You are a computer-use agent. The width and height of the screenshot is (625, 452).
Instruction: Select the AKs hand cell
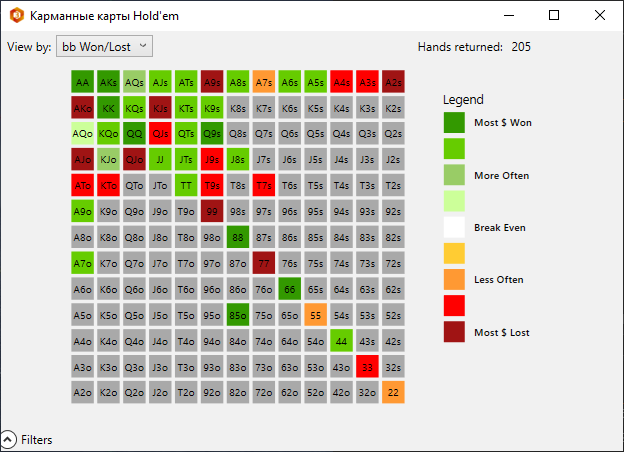click(x=108, y=82)
